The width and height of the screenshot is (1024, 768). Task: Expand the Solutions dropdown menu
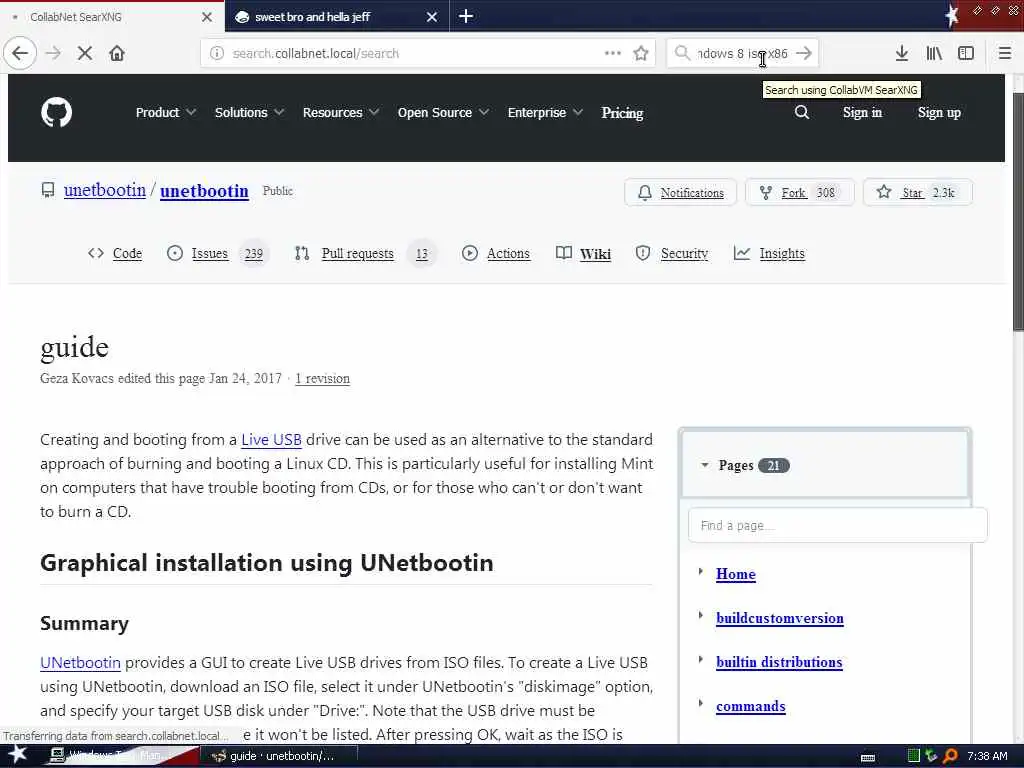249,112
